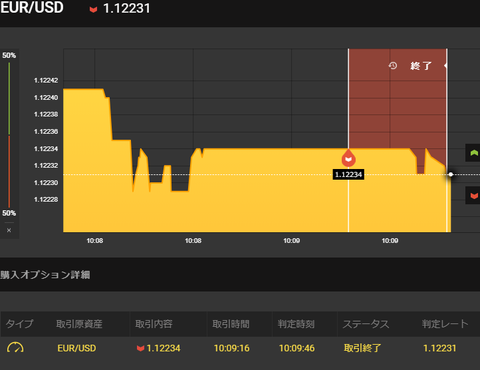Click the current rate 1.12231 in header

[127, 9]
